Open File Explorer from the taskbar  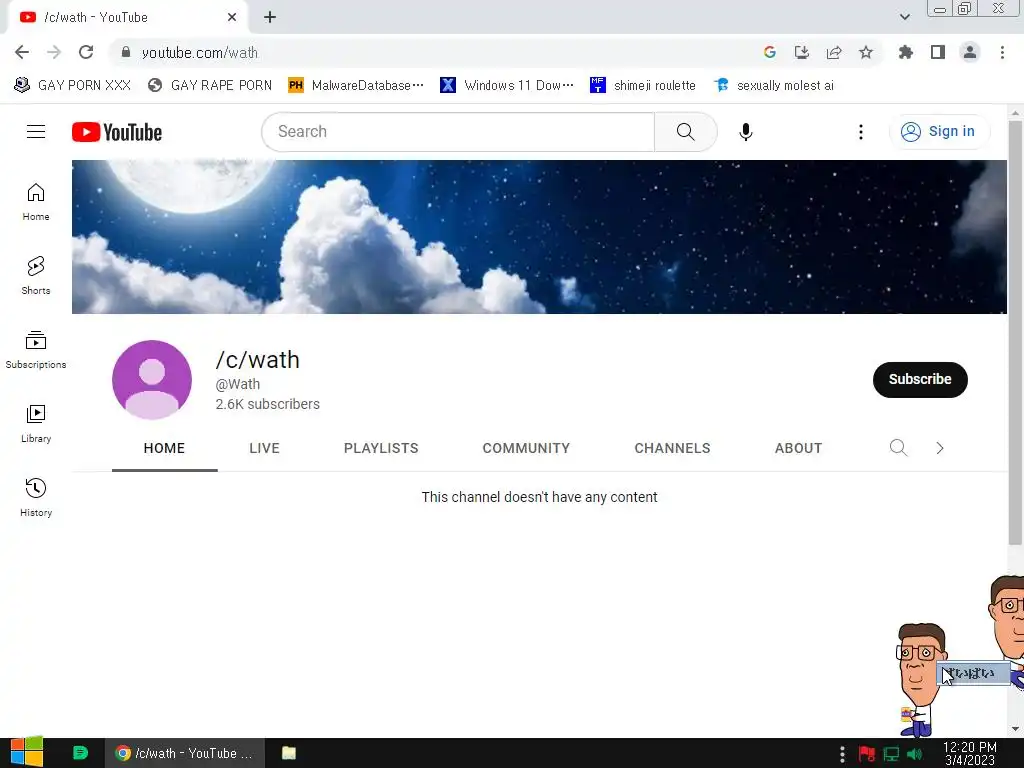click(289, 753)
